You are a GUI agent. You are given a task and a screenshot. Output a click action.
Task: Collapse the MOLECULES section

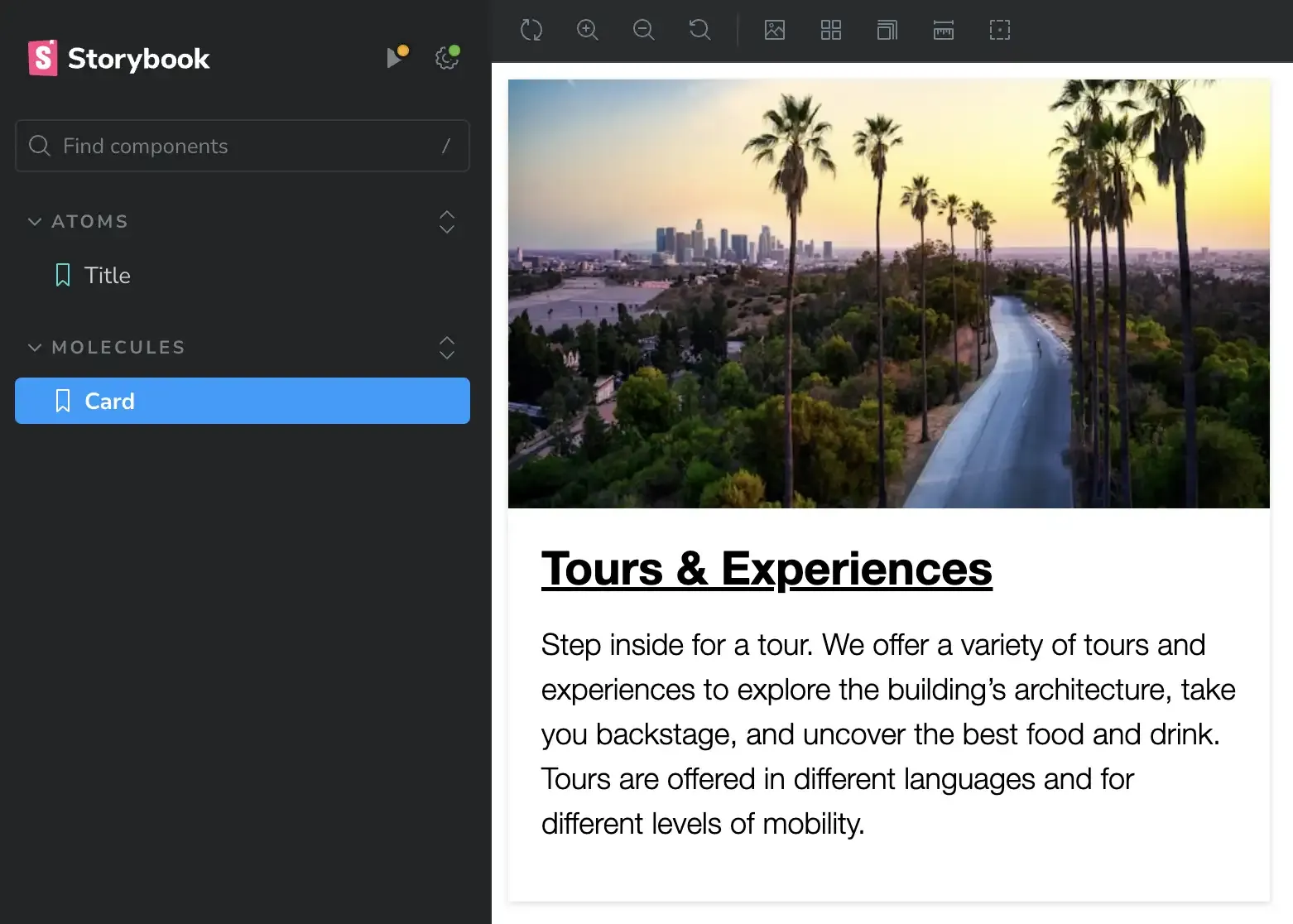point(35,348)
